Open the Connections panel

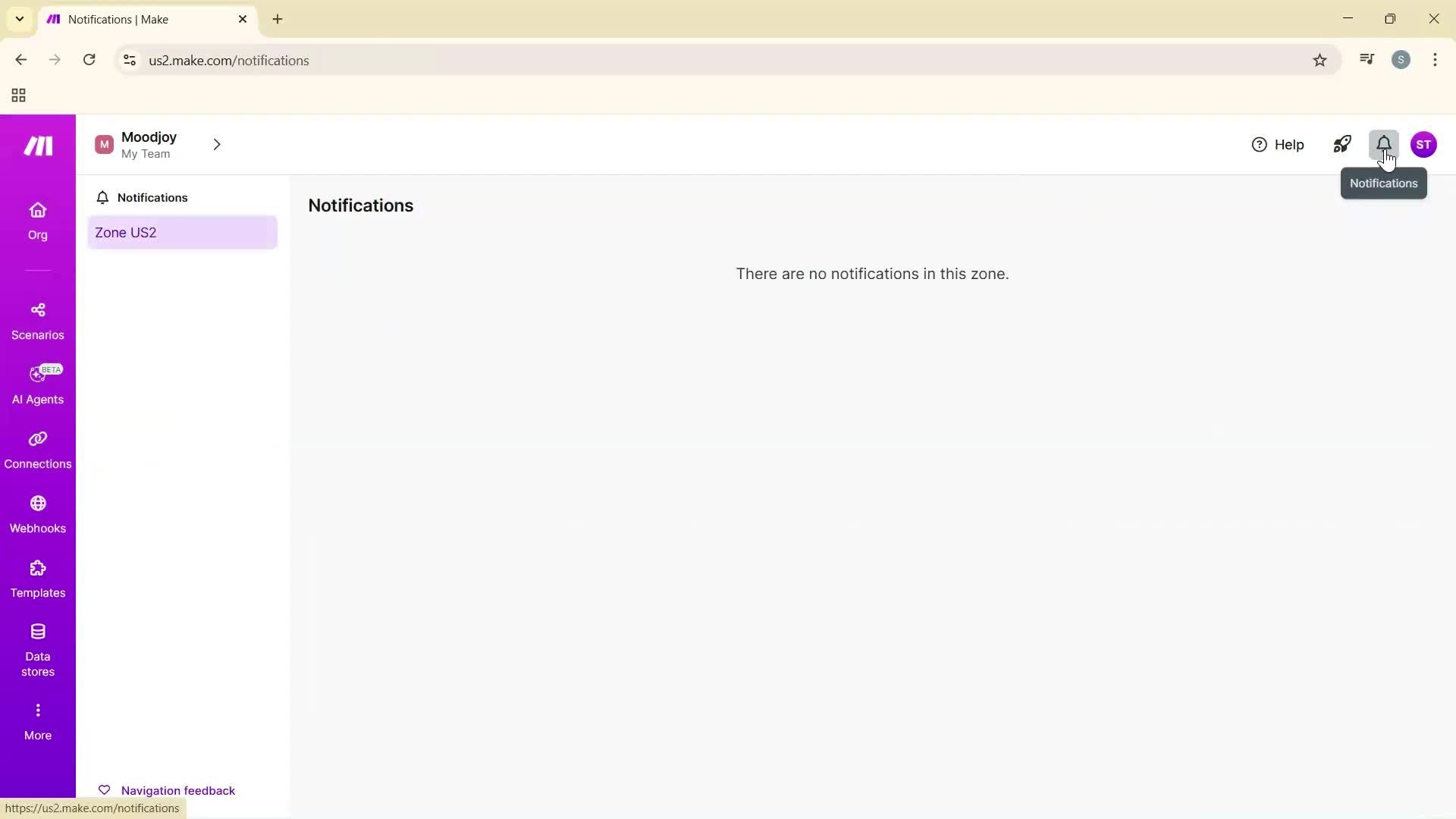(x=37, y=449)
